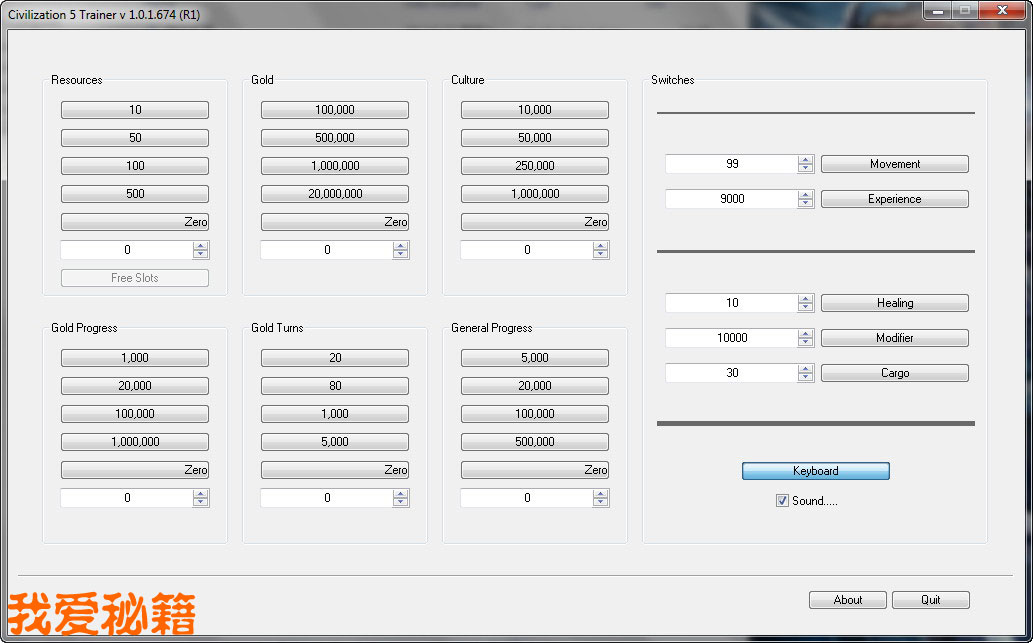
Task: Click the Keyboard button
Action: tap(815, 471)
